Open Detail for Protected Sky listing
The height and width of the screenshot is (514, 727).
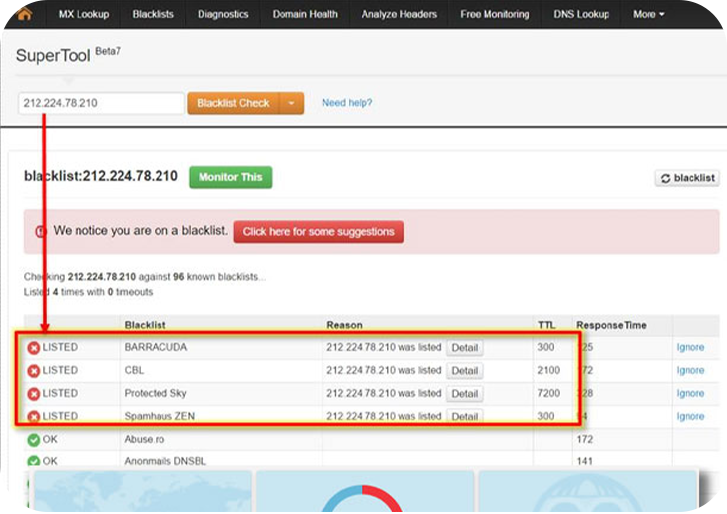click(x=465, y=393)
